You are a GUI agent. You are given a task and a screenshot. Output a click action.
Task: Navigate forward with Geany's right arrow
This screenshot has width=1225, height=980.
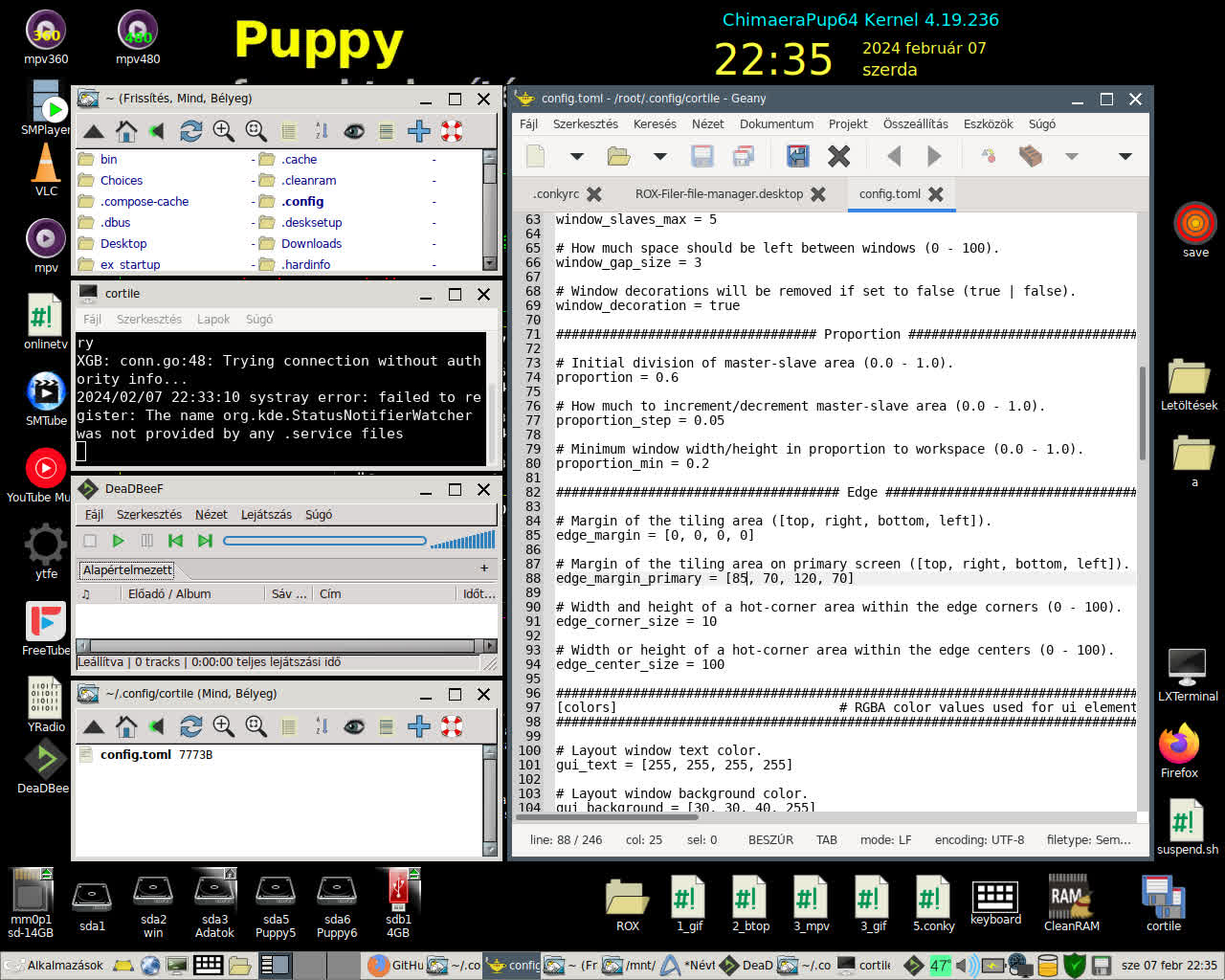[934, 156]
